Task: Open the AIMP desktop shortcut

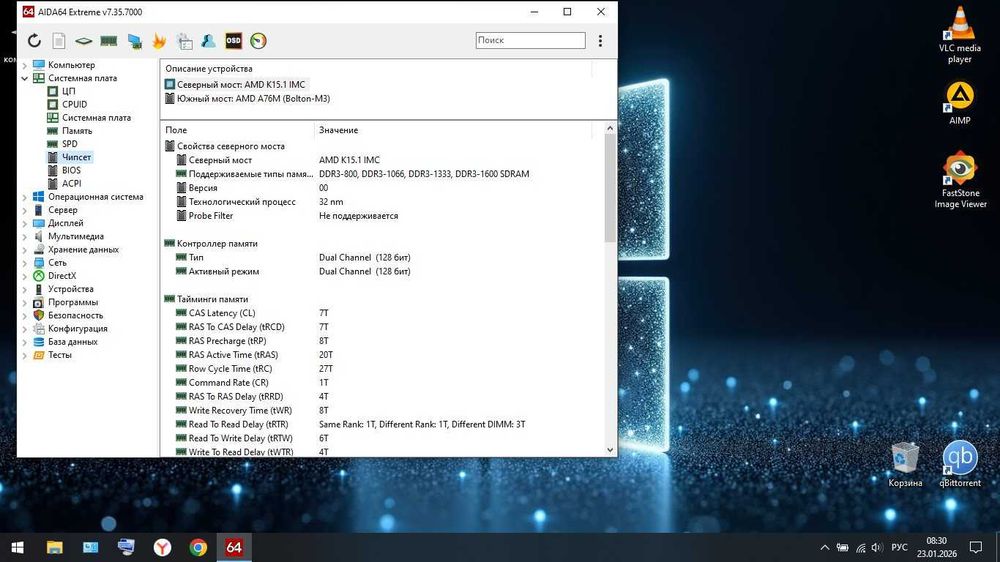Action: (959, 103)
